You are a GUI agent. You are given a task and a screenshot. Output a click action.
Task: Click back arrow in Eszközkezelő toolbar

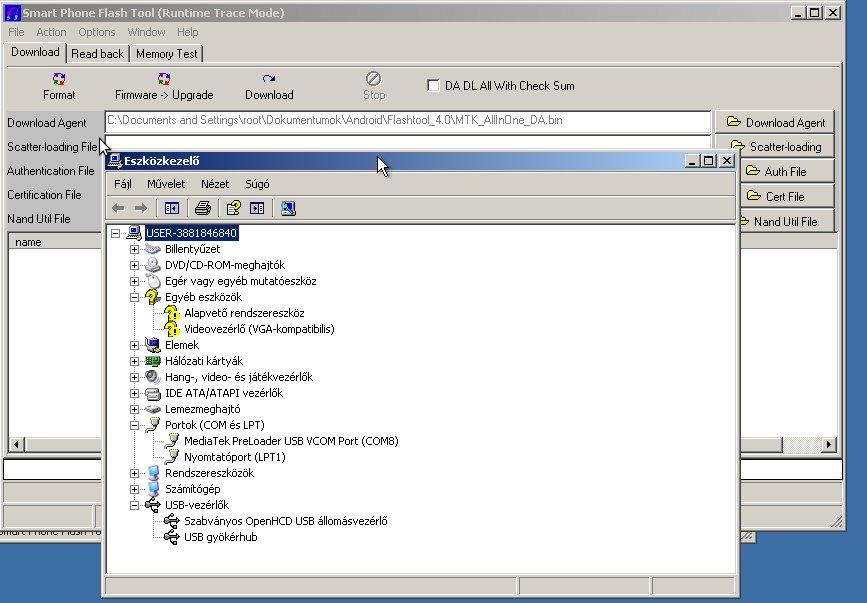click(x=118, y=208)
